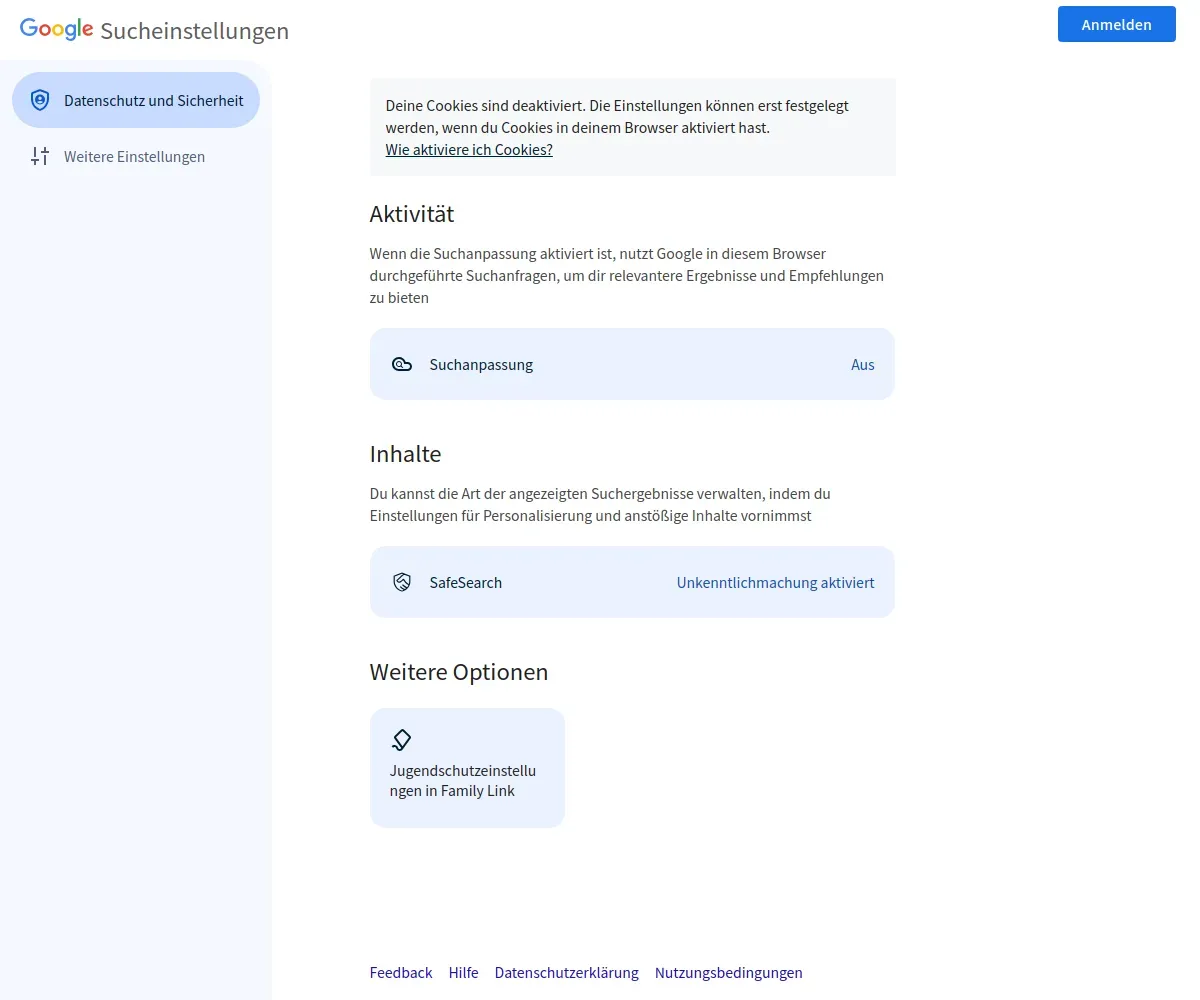Screen dimensions: 1200x1000
Task: Open the Suchanpassung setting row
Action: coord(632,364)
